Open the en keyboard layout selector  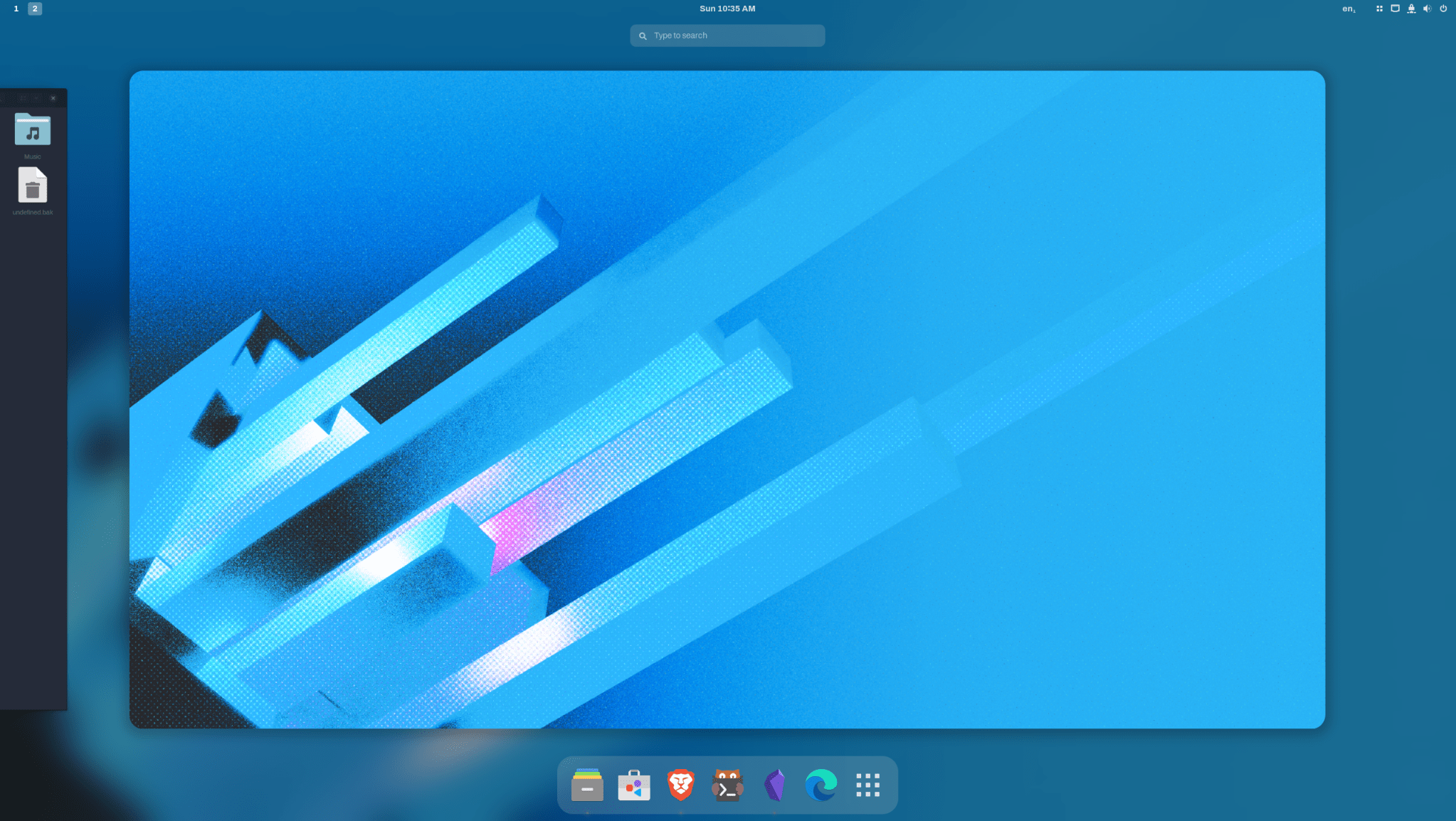(x=1347, y=9)
